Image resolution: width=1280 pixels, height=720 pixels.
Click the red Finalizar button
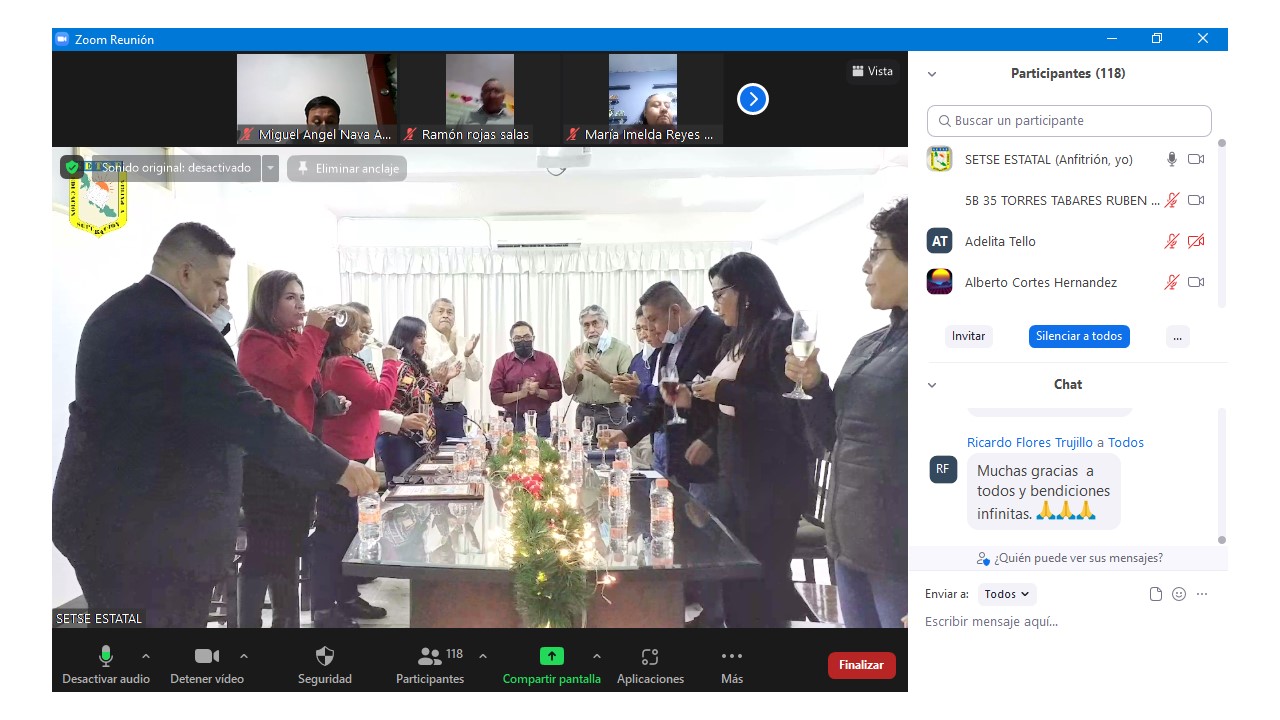click(861, 665)
